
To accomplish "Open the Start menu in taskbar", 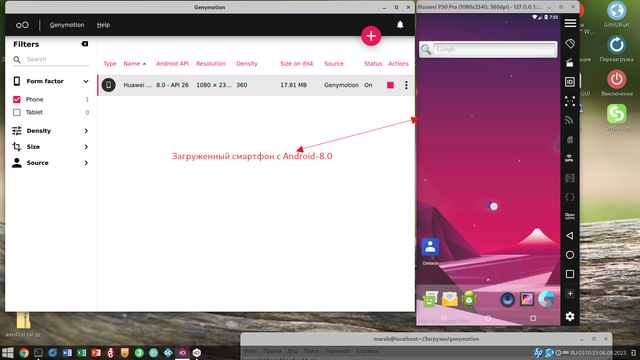I will point(7,353).
